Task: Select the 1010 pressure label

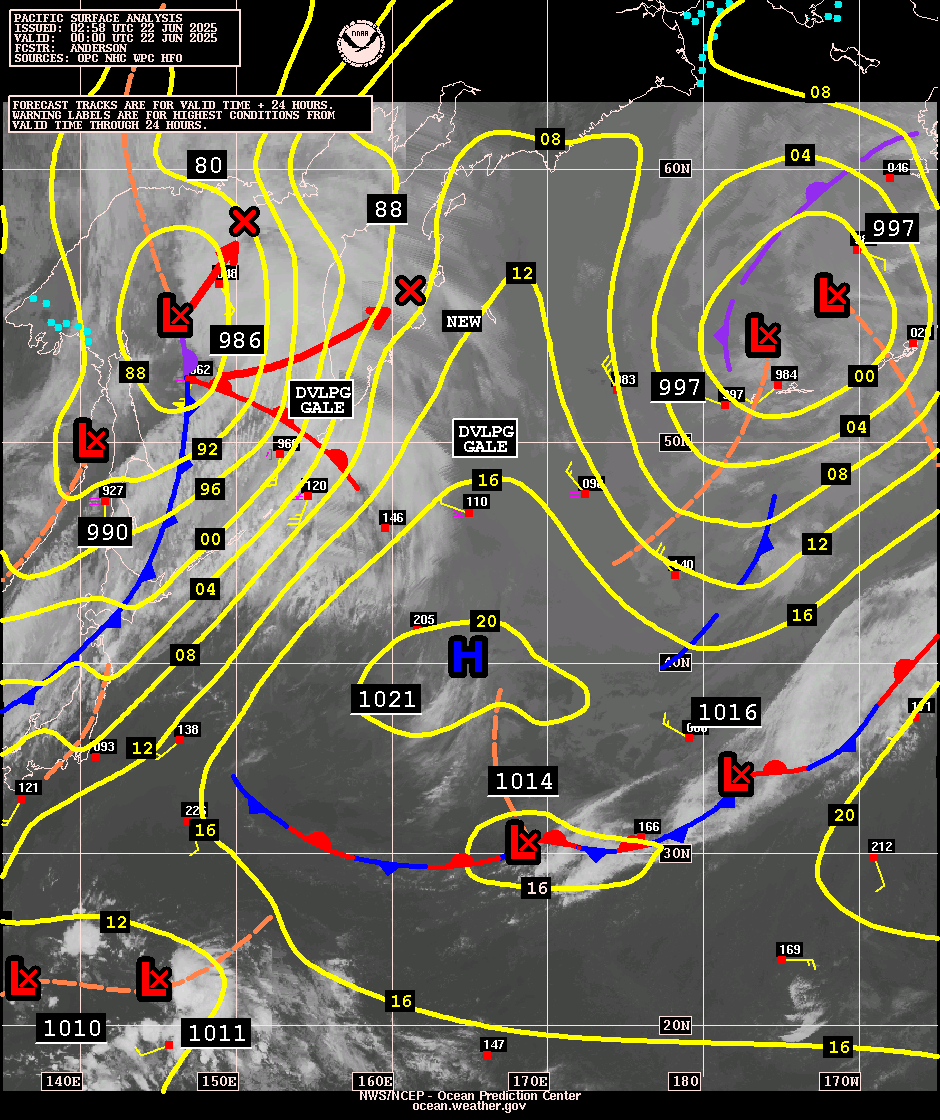Action: point(71,1029)
